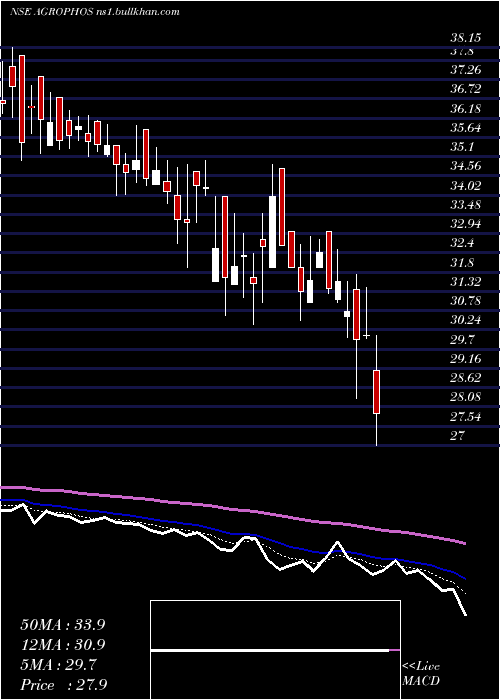Click the 29.16 price level label
This screenshot has height=700, width=500.
pos(465,358)
